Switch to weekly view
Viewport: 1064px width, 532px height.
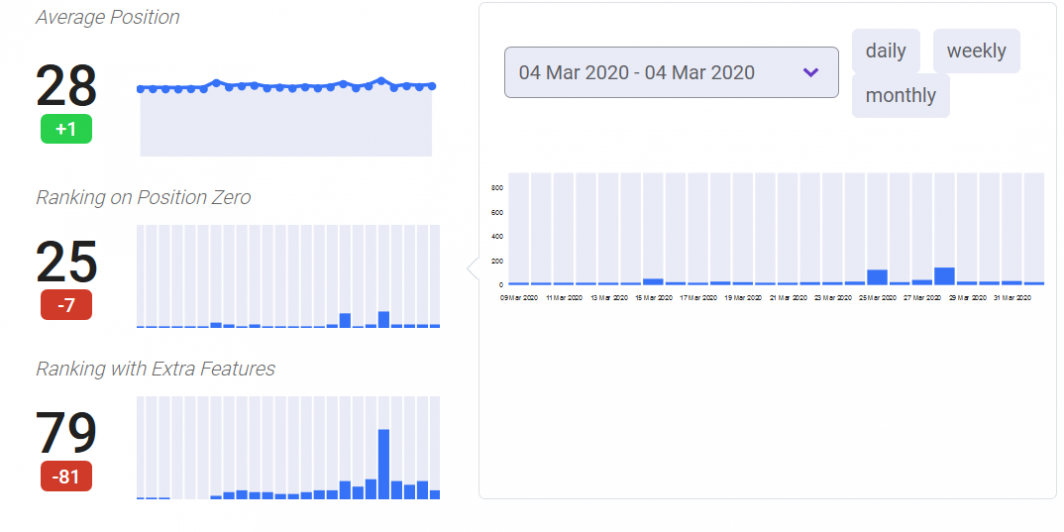click(976, 51)
